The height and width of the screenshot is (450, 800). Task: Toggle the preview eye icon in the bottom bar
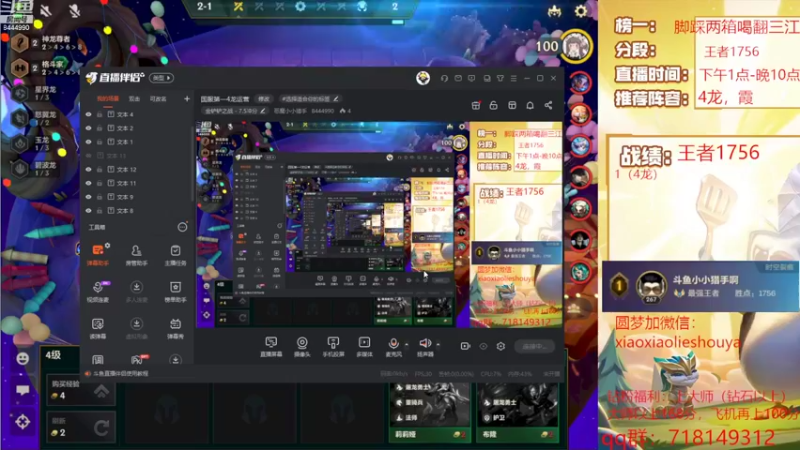click(x=483, y=346)
